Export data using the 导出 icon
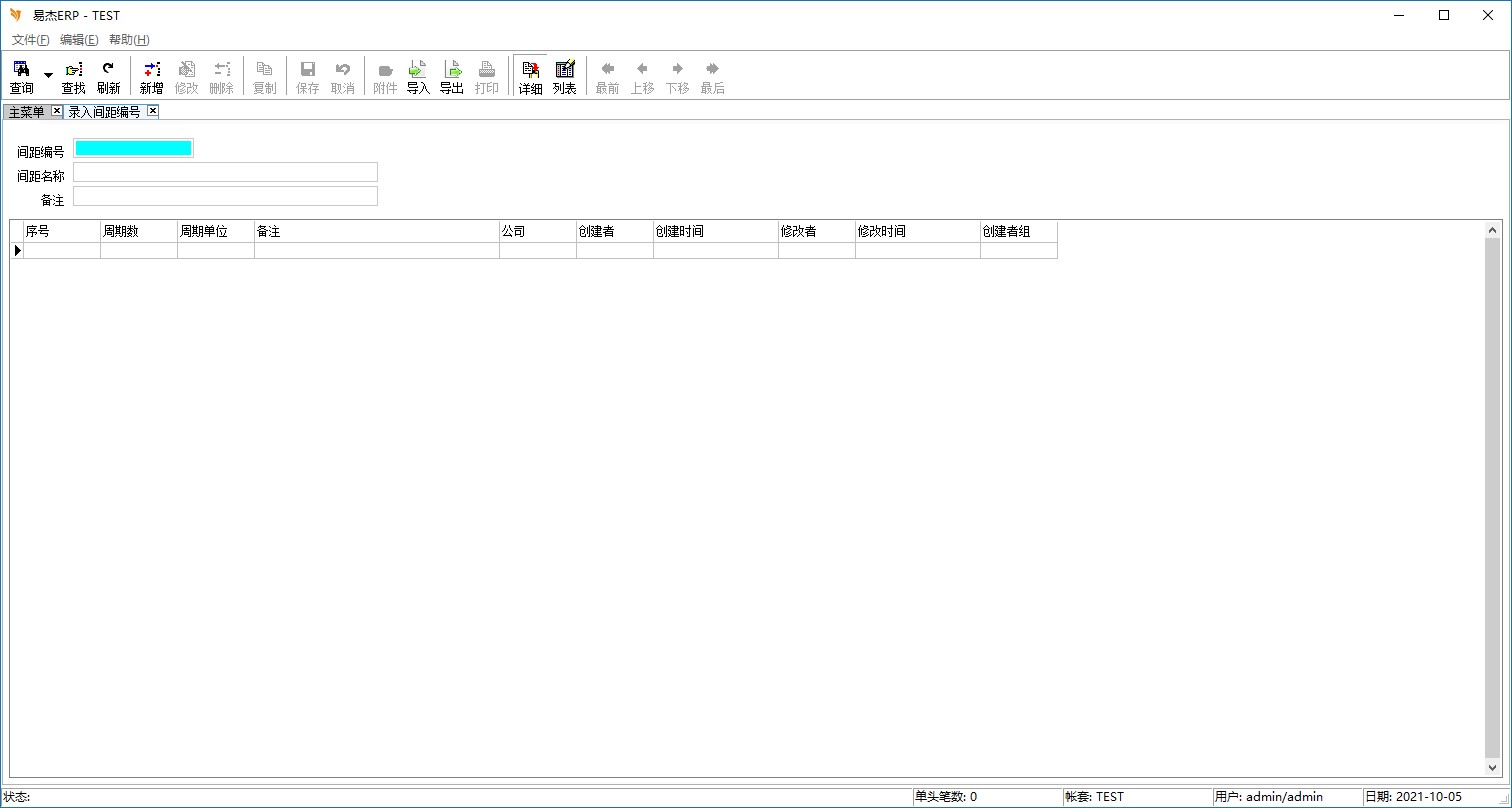The image size is (1512, 808). pyautogui.click(x=452, y=76)
